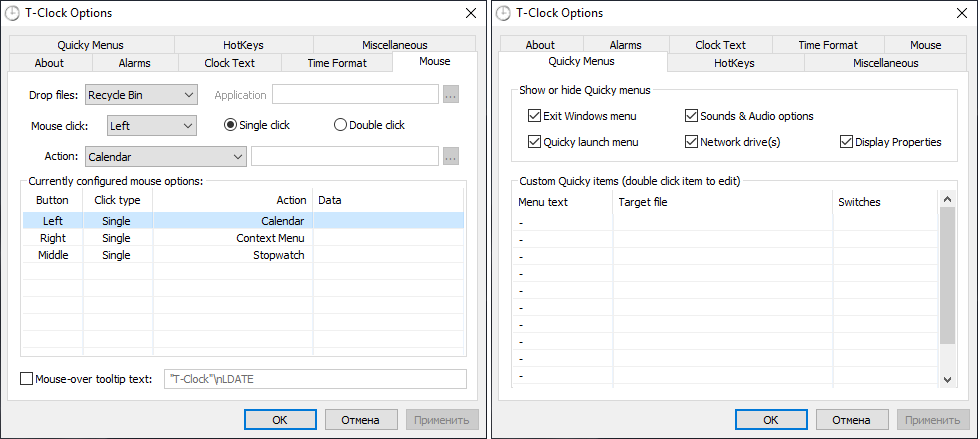This screenshot has height=439, width=980.
Task: Select the Right Single Context Menu row
Action: (243, 238)
